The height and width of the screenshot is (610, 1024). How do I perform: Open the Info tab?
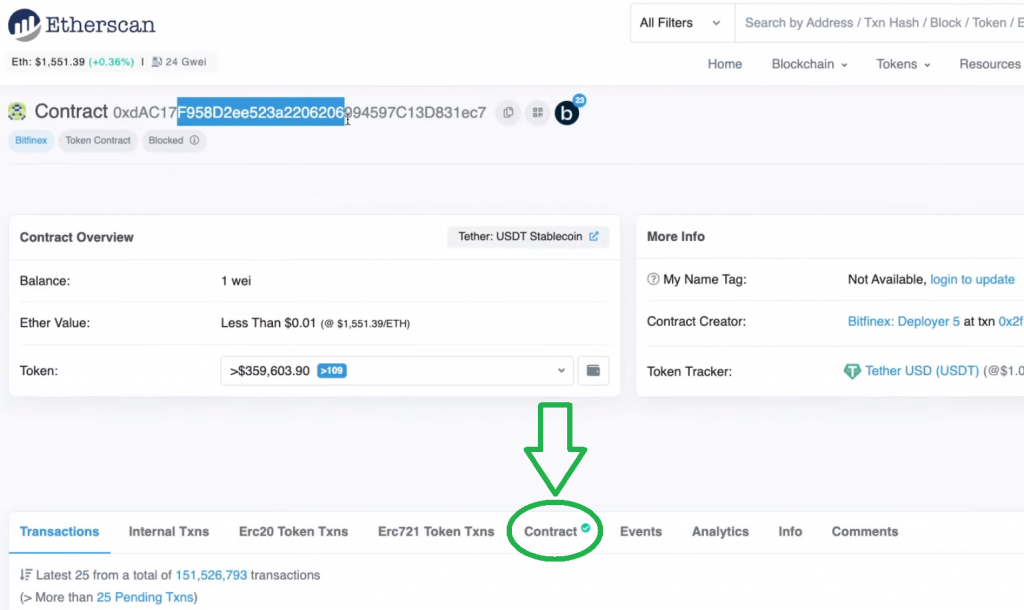tap(790, 532)
